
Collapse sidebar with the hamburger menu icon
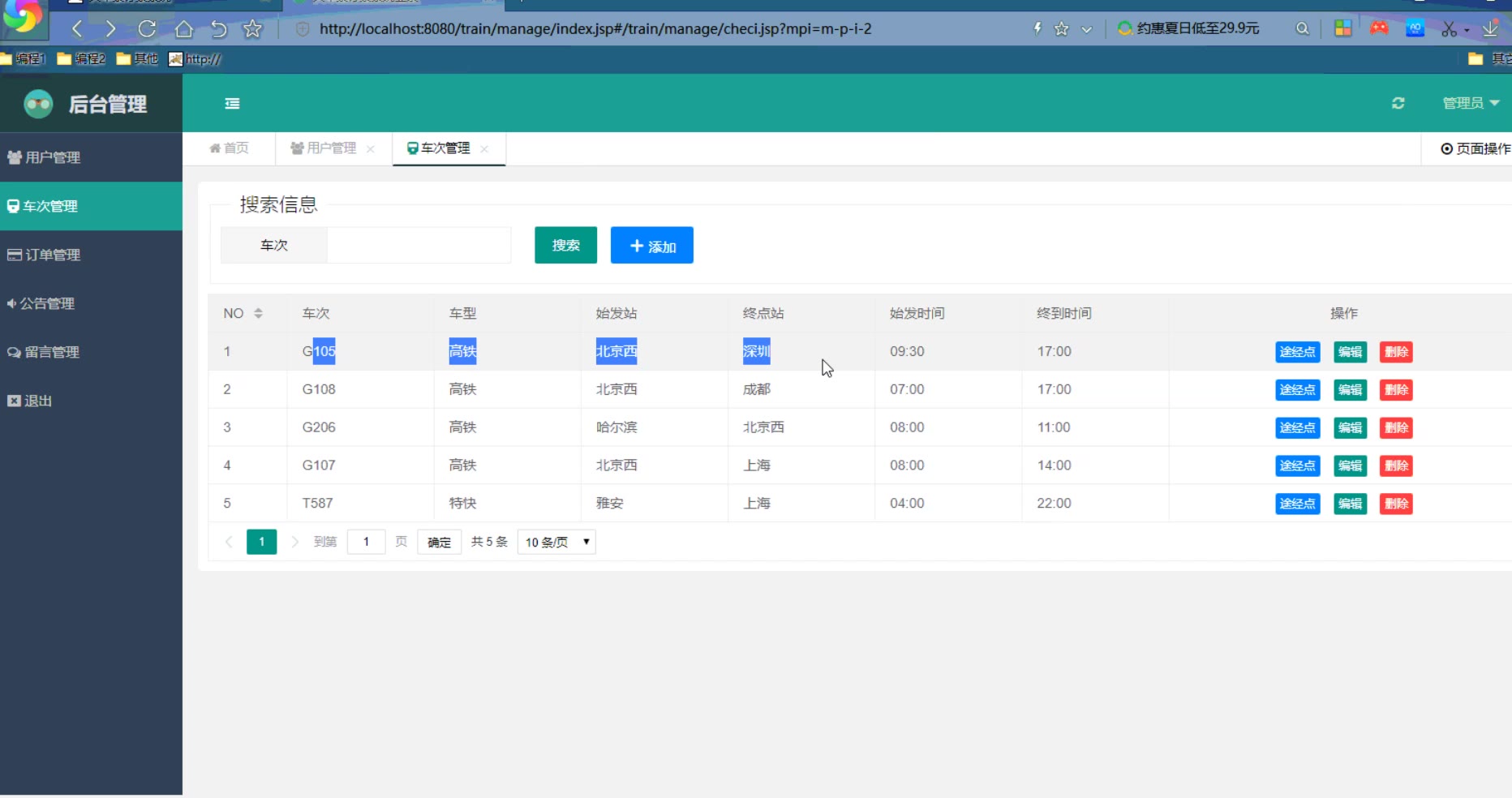[x=232, y=103]
